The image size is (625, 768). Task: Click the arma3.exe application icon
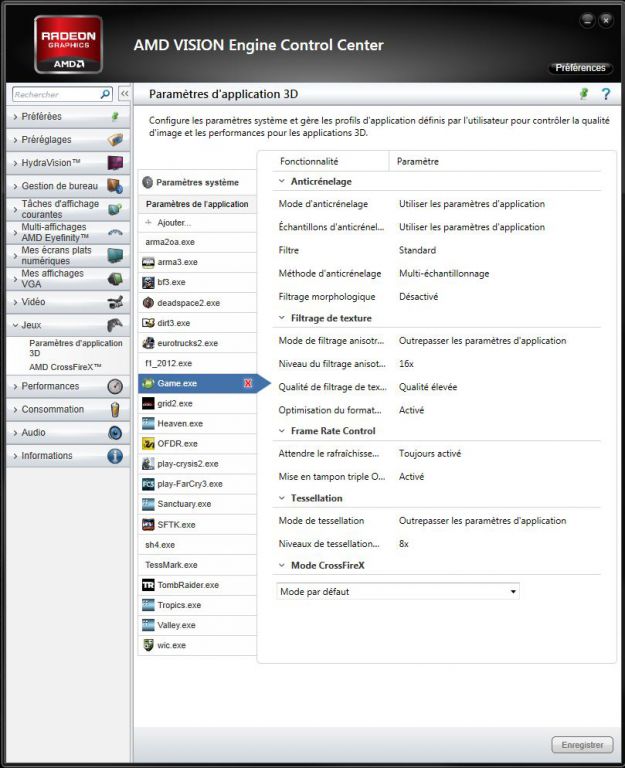[148, 262]
